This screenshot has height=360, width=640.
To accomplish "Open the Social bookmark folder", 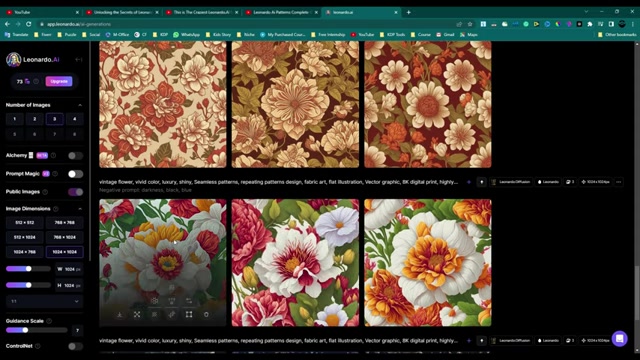I will 91,35.
